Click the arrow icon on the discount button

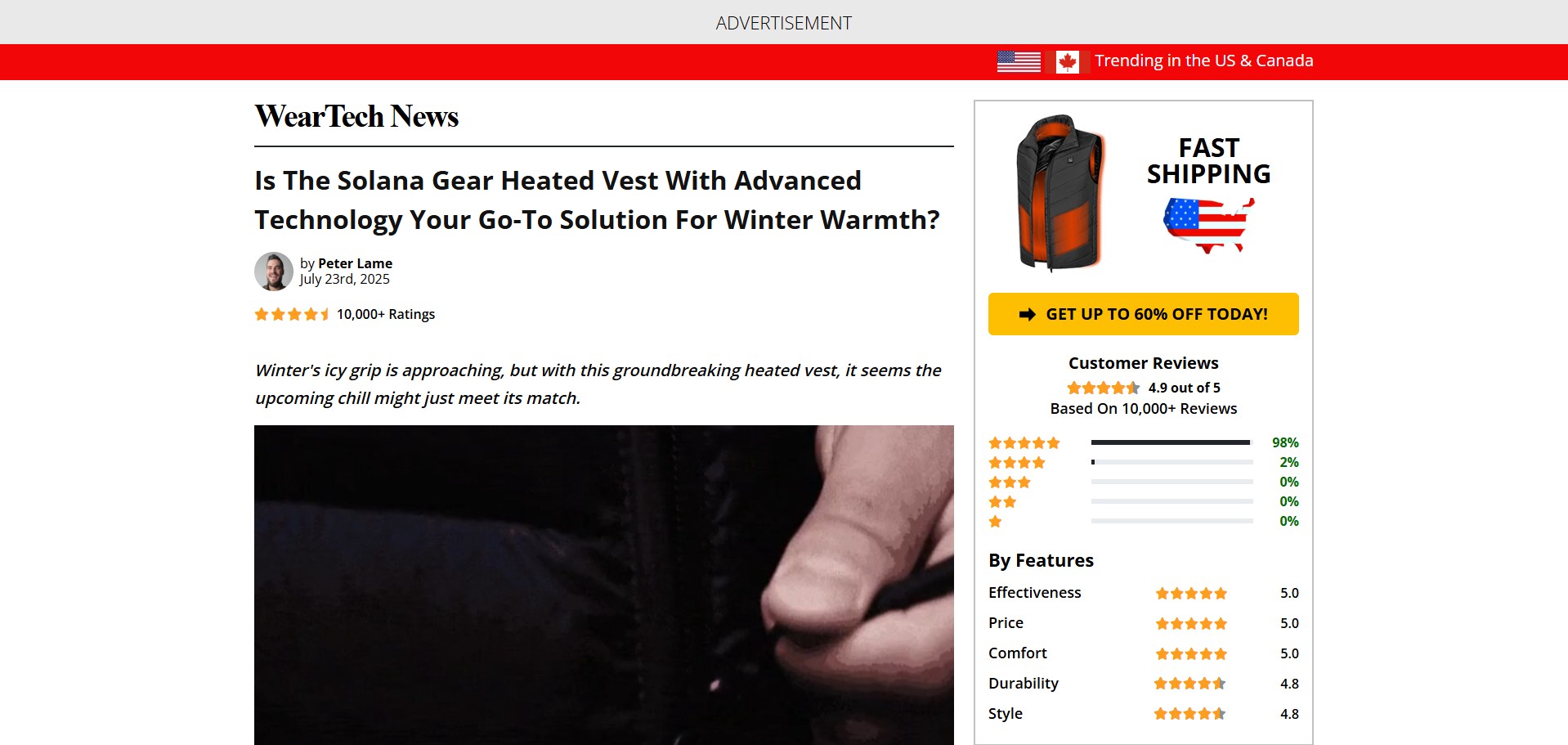(1028, 314)
